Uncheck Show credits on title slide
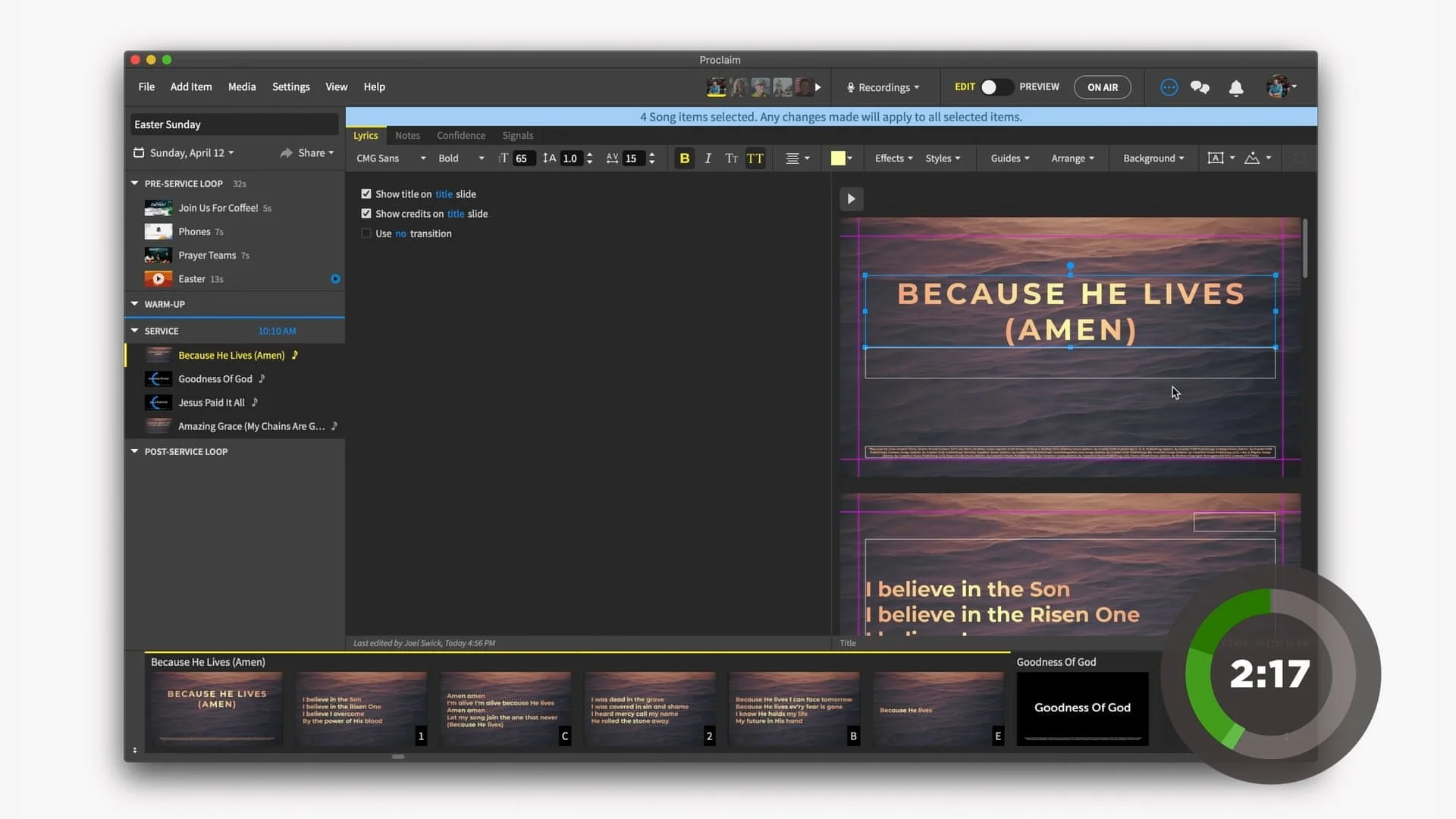 [x=366, y=214]
